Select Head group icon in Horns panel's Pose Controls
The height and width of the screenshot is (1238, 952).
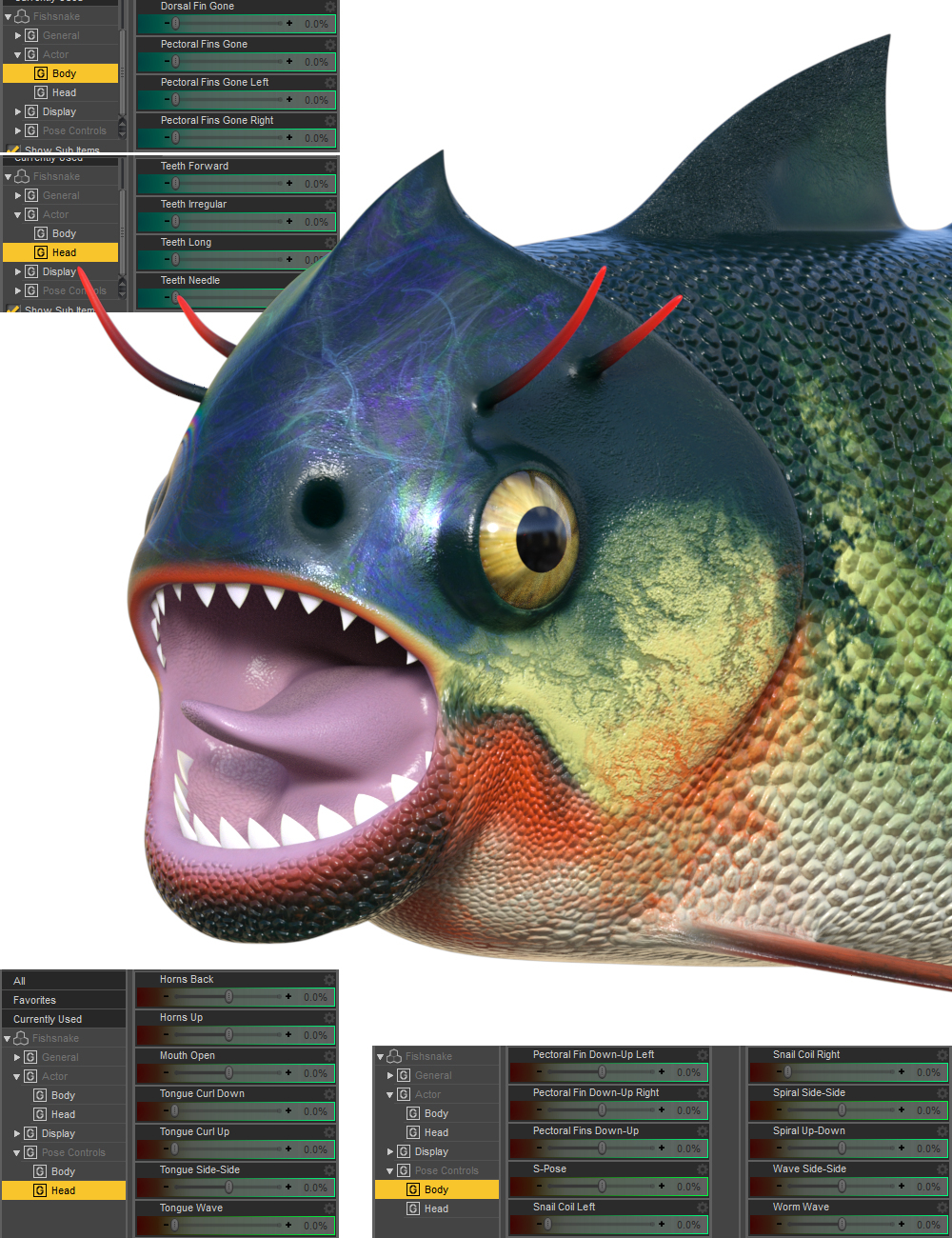click(x=40, y=1190)
